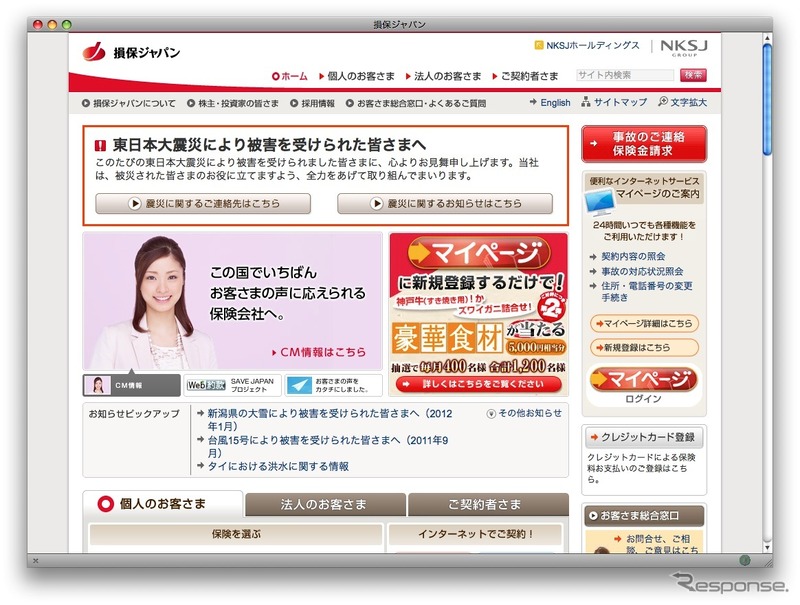Switch to the 法人のお客さま tab
Viewport: 800px width, 605px height.
click(324, 504)
